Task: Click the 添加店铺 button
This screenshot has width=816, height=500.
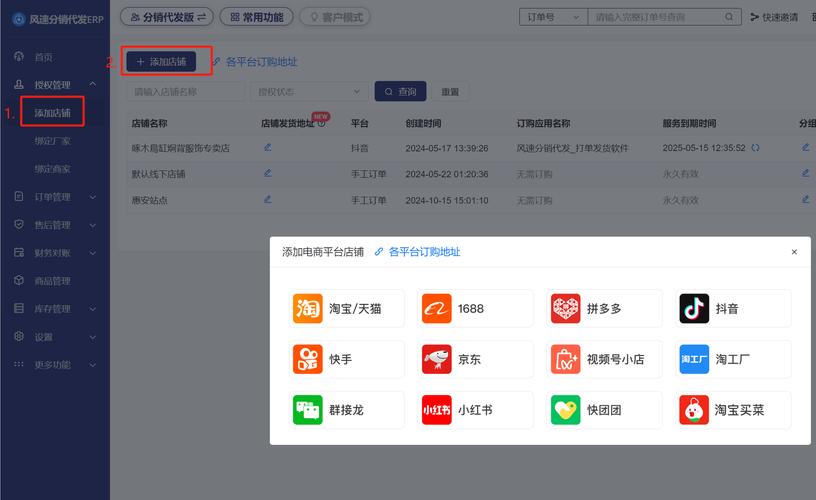Action: coord(161,61)
